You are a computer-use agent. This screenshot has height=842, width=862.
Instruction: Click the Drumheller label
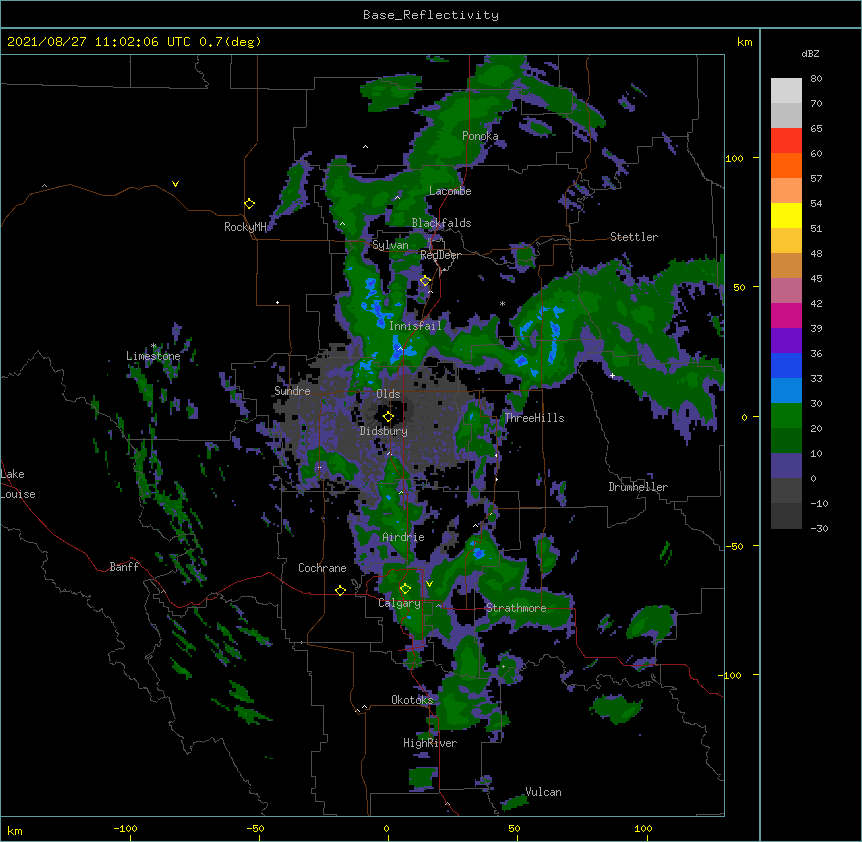point(638,487)
